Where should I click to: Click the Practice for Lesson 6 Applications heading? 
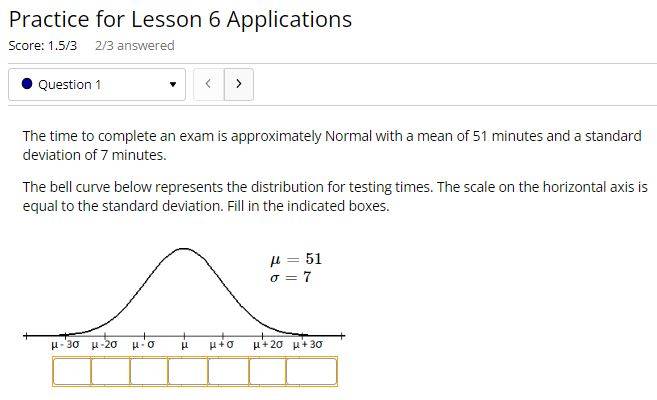tap(180, 19)
